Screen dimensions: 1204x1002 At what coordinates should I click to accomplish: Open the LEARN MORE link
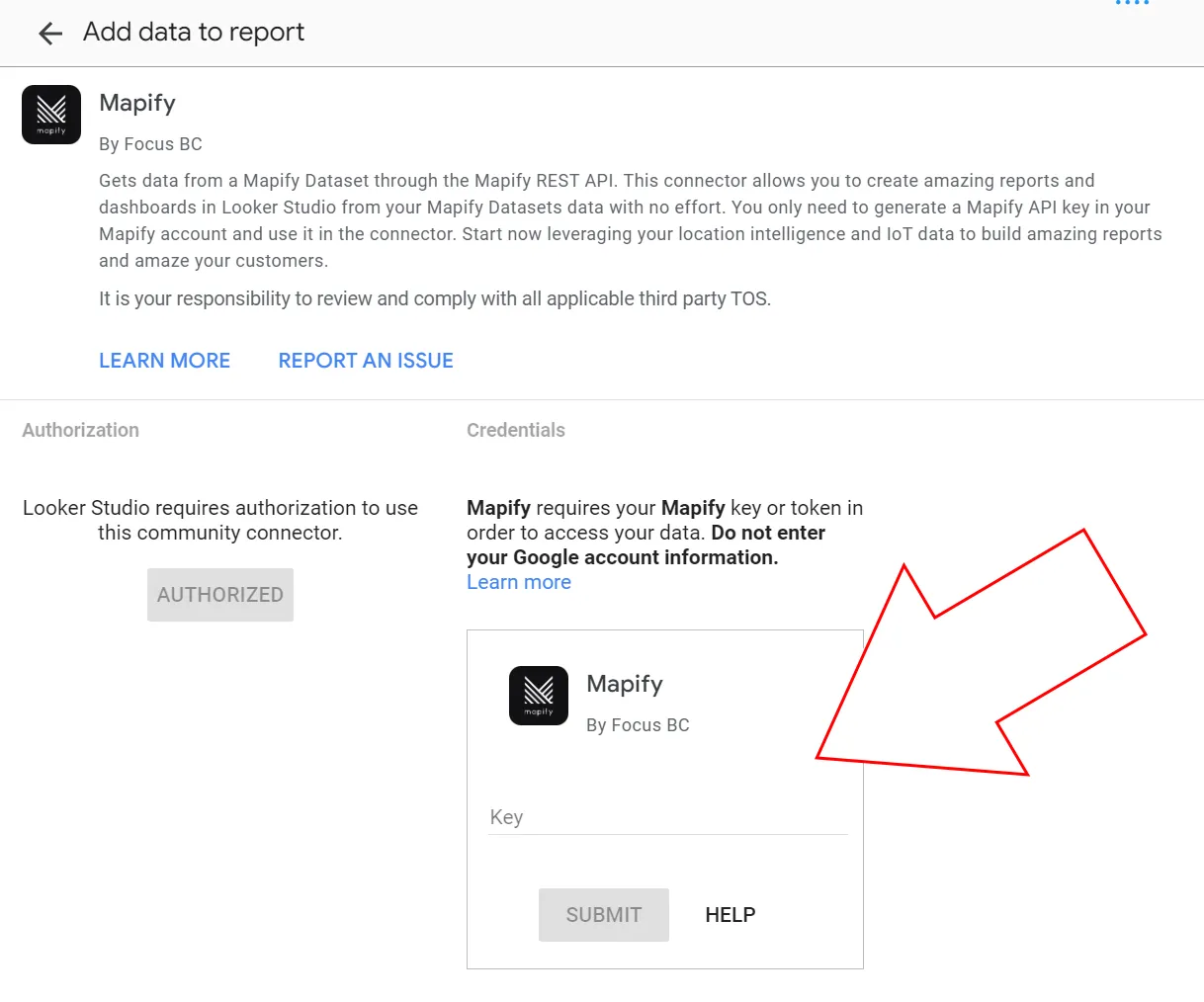164,361
